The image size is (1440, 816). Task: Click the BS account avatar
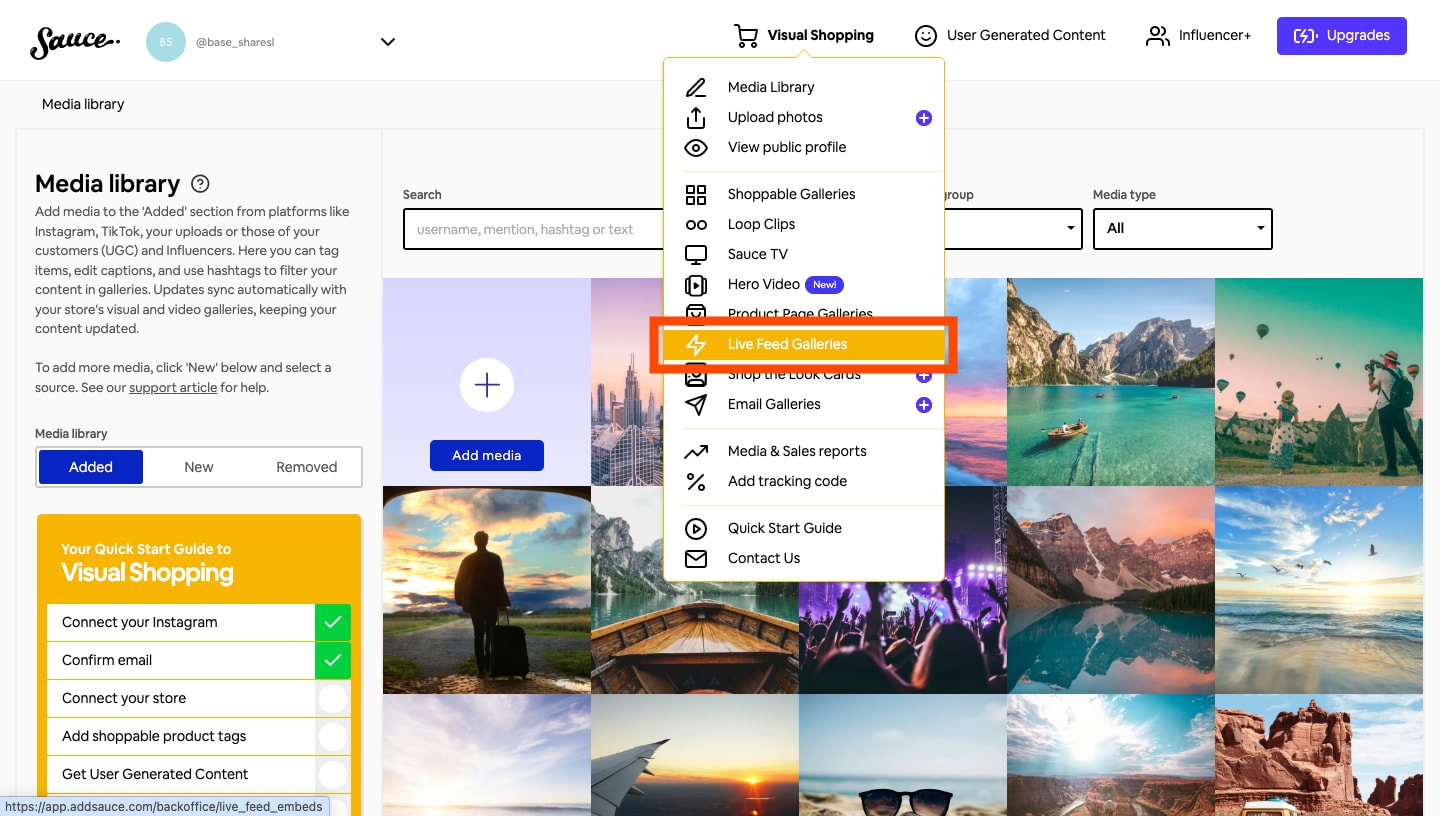coord(166,42)
